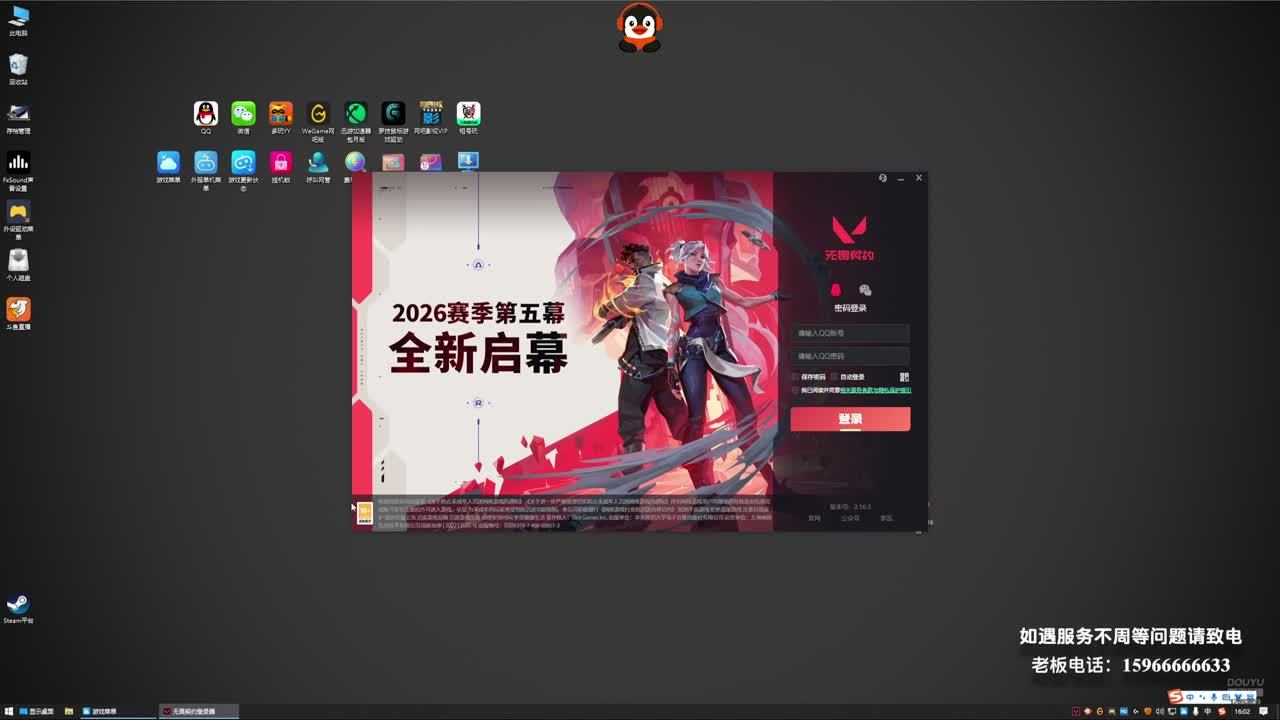Screen dimensions: 1280x720
Task: Open the Douyu live streaming desktop icon
Action: coord(18,314)
